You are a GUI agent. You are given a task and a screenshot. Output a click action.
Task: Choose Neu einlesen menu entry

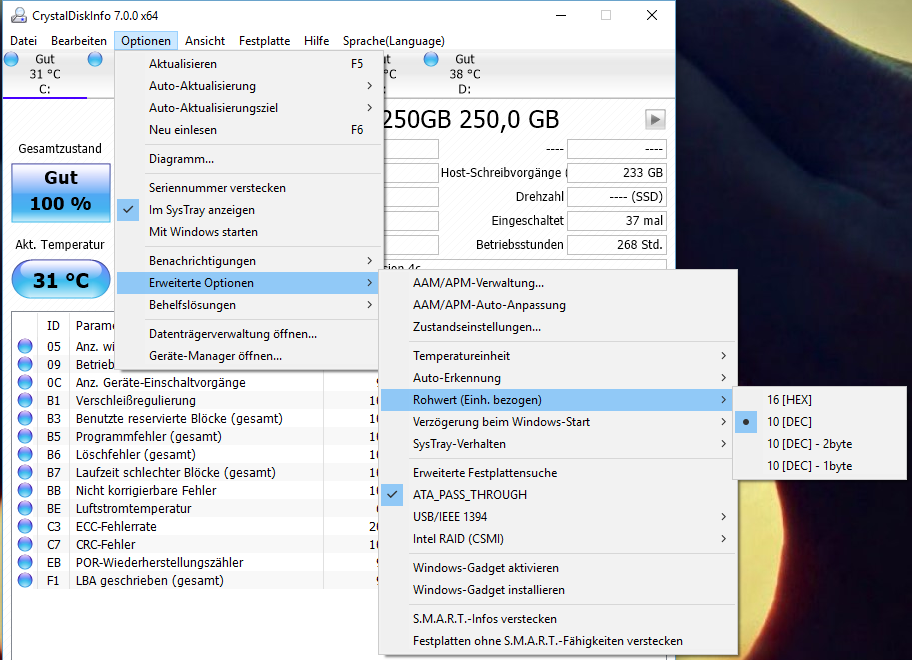pyautogui.click(x=249, y=130)
